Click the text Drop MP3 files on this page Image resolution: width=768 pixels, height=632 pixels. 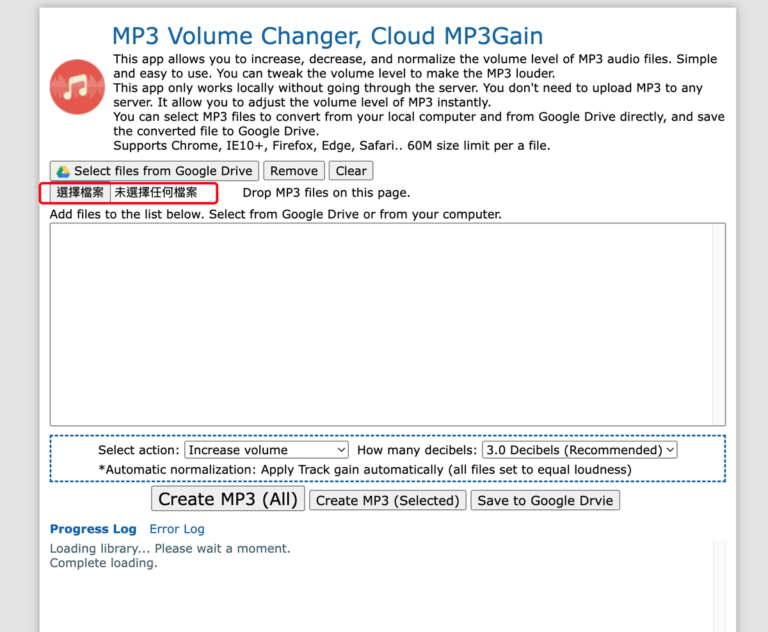(x=326, y=193)
